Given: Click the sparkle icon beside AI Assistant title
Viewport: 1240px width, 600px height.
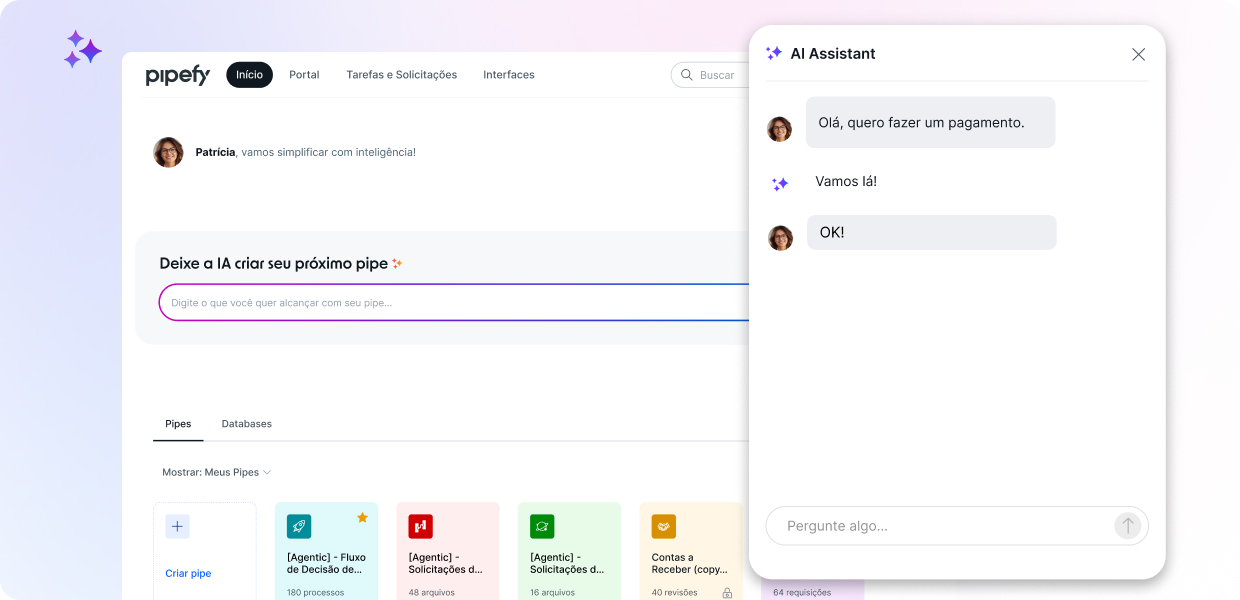Looking at the screenshot, I should [774, 54].
